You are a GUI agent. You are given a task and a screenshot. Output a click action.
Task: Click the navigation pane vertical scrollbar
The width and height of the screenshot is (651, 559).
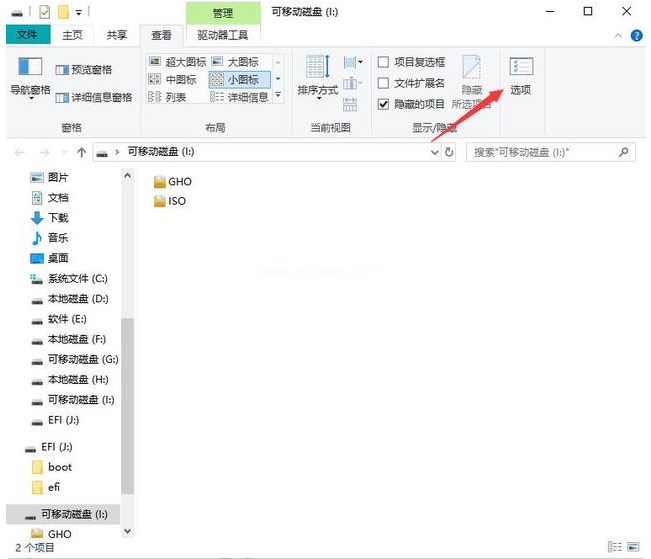pos(127,400)
